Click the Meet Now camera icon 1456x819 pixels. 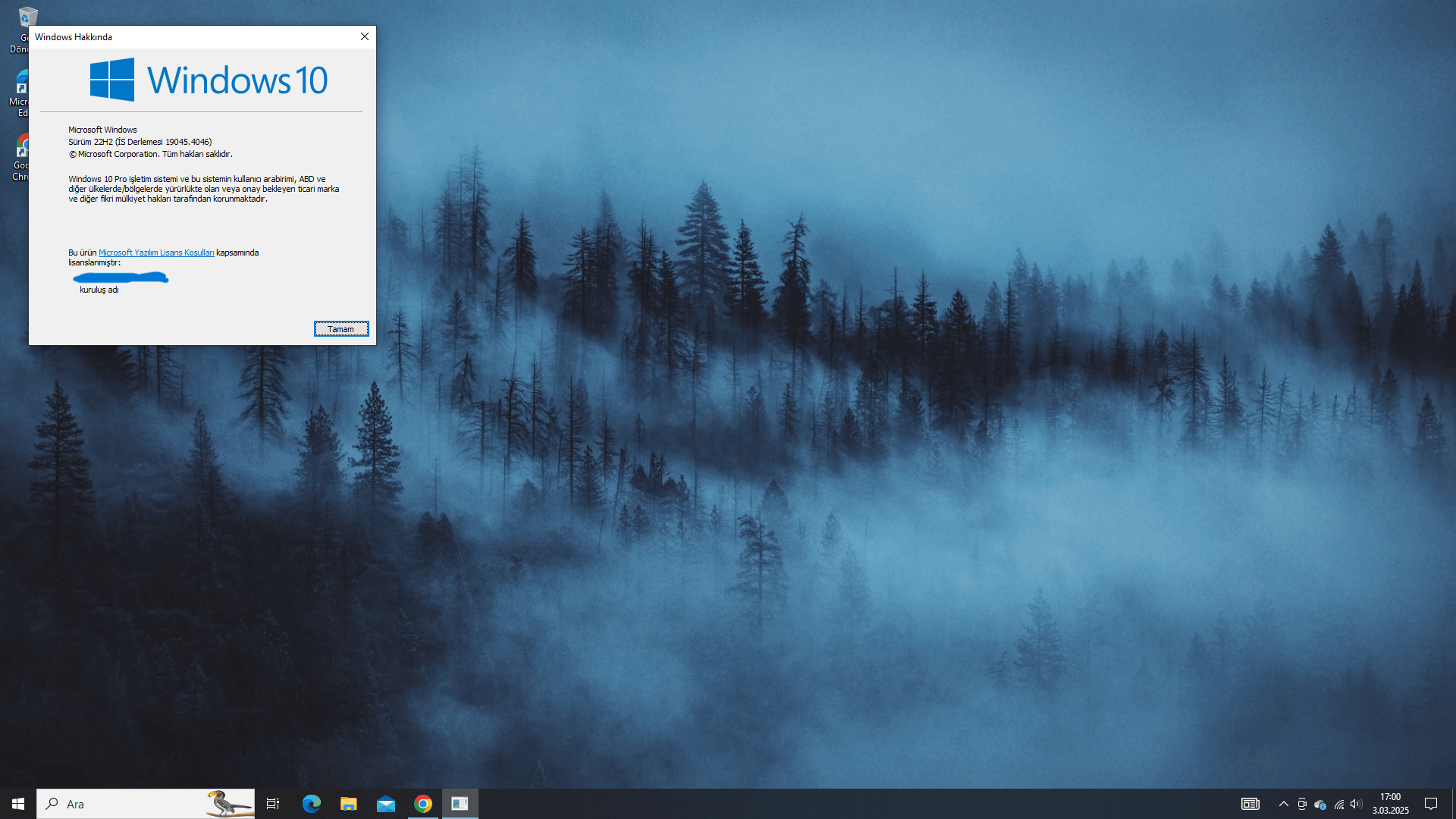click(1301, 804)
